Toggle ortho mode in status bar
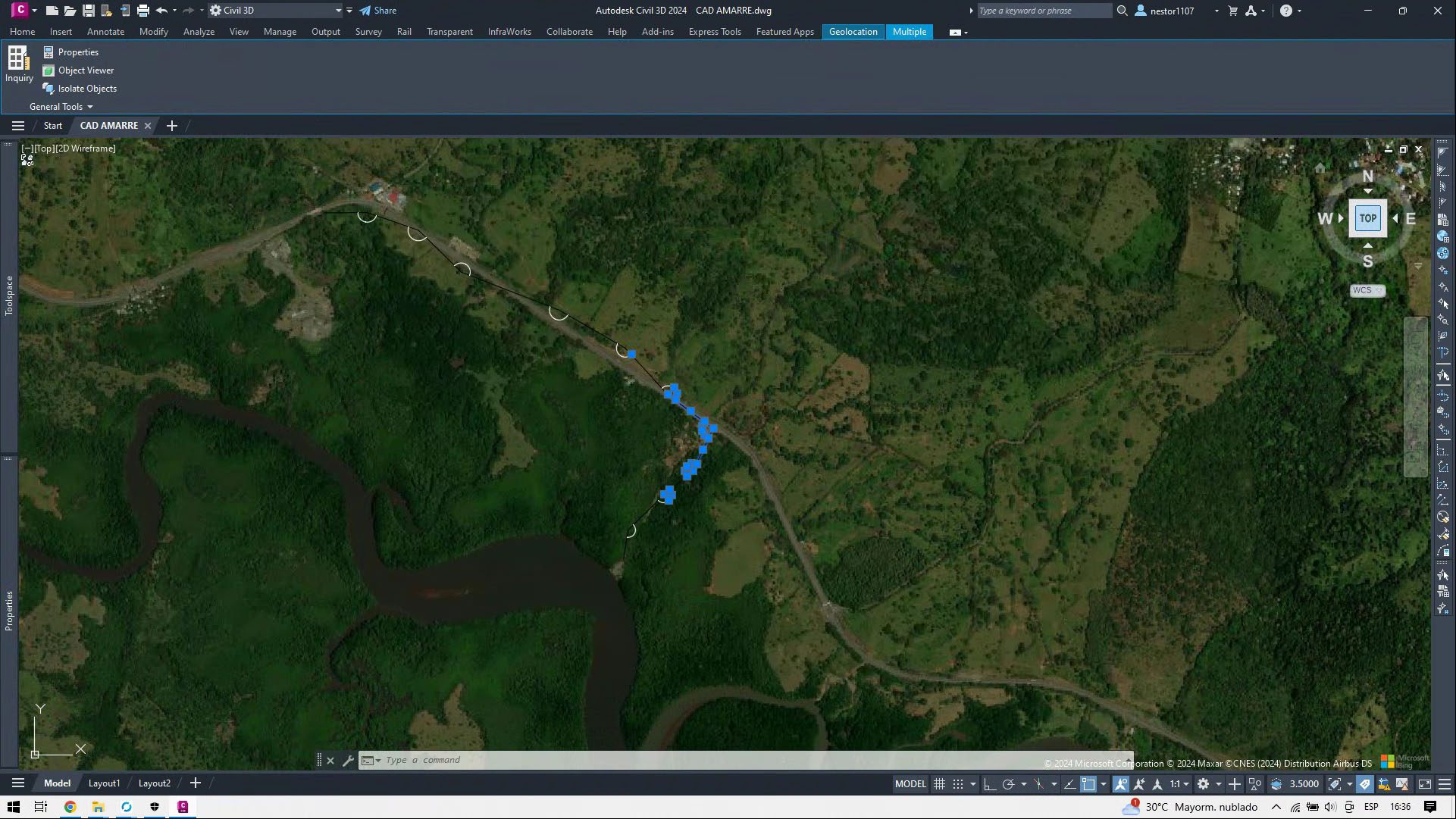Image resolution: width=1456 pixels, height=819 pixels. pyautogui.click(x=989, y=784)
